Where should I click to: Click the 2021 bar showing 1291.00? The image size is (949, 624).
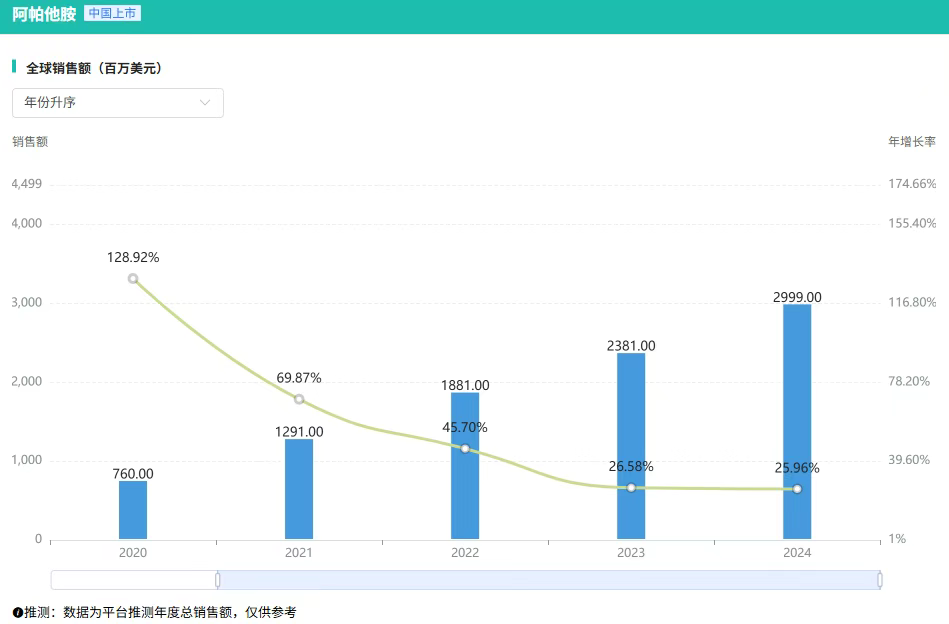299,489
